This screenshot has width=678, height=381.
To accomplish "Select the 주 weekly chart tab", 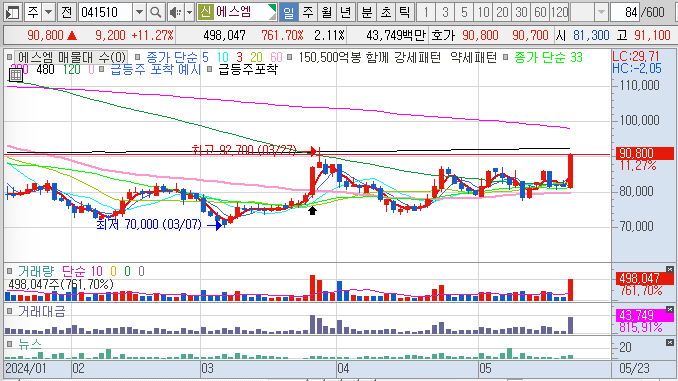I will click(308, 12).
